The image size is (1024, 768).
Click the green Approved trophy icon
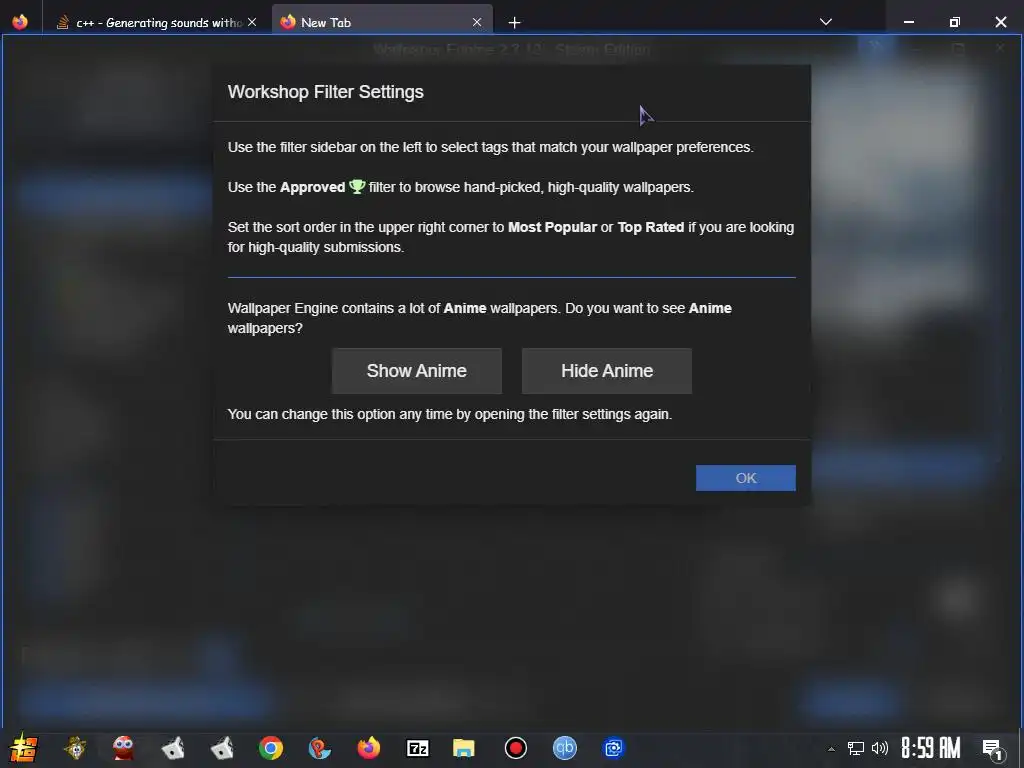point(357,187)
